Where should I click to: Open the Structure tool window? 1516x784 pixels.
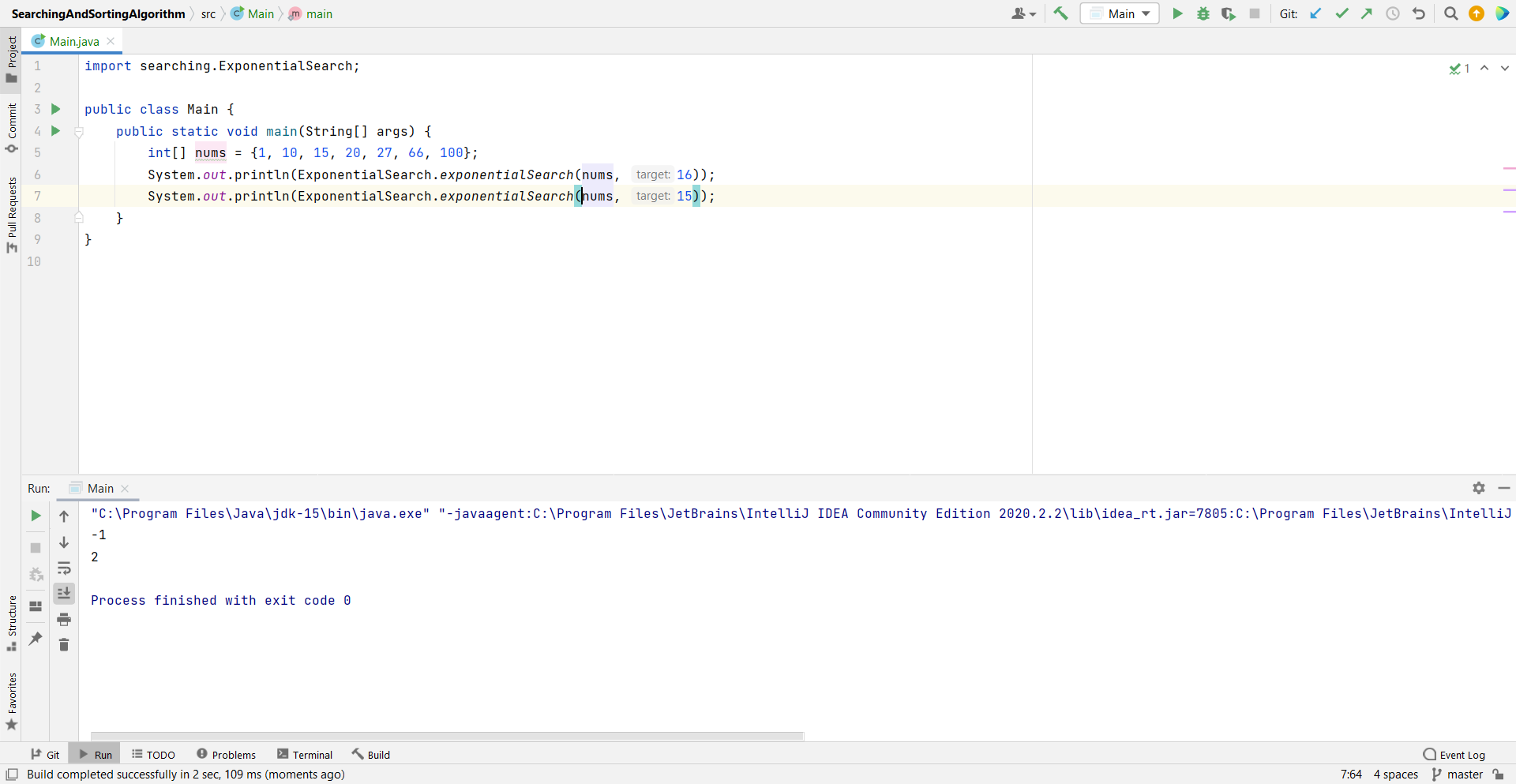tap(11, 623)
